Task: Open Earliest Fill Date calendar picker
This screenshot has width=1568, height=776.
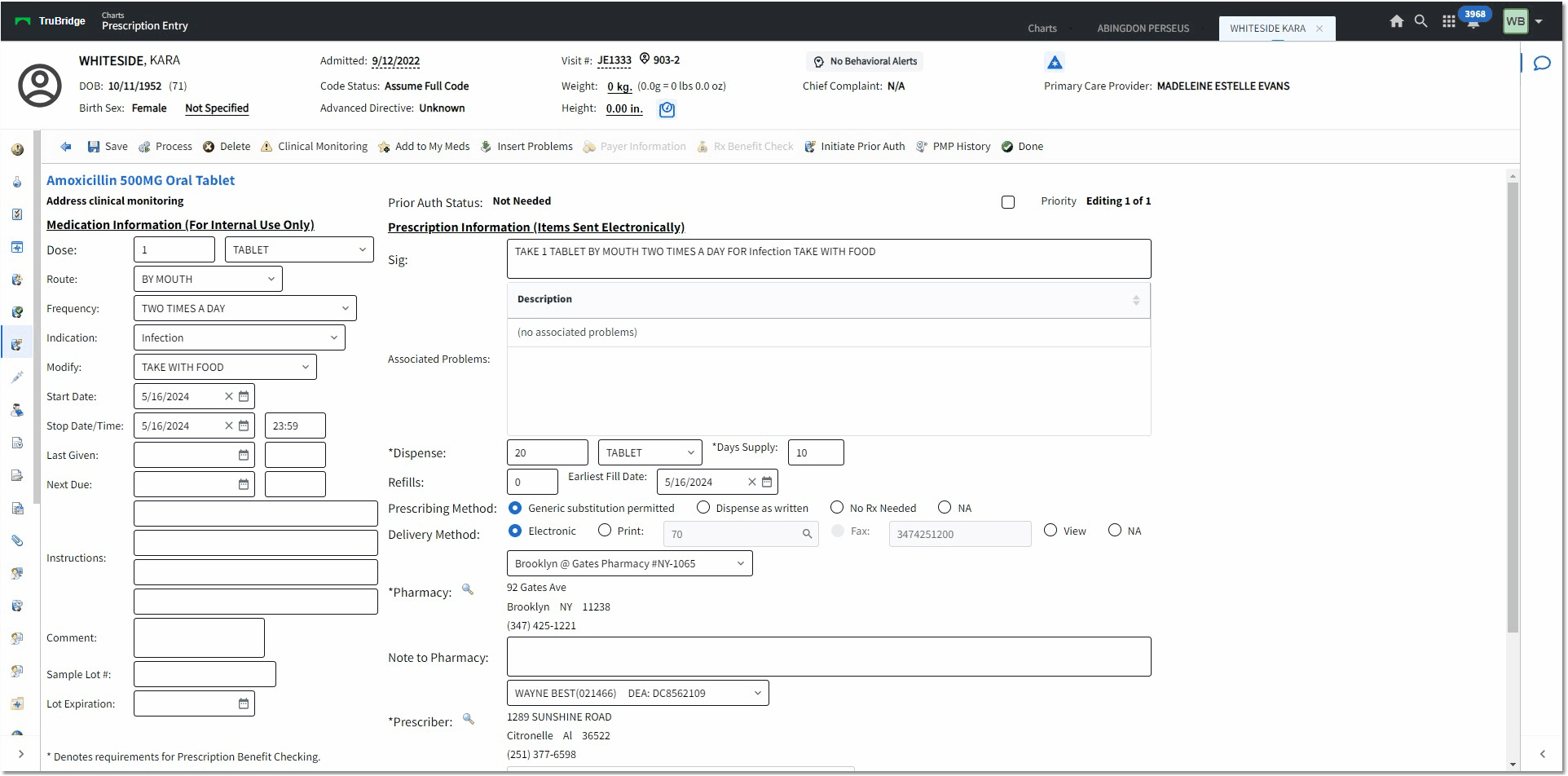Action: click(767, 482)
